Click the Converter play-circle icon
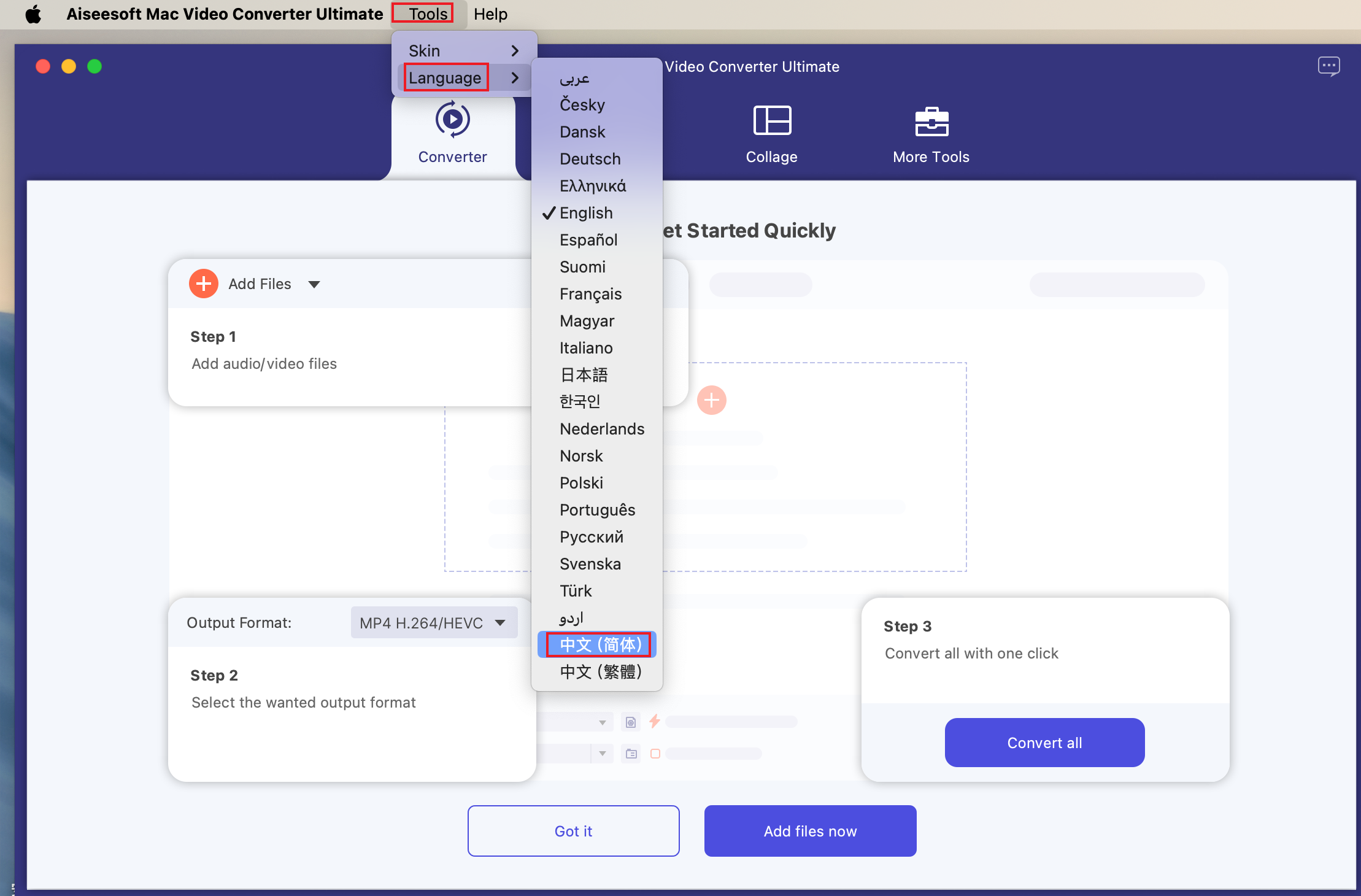The height and width of the screenshot is (896, 1361). [x=453, y=119]
